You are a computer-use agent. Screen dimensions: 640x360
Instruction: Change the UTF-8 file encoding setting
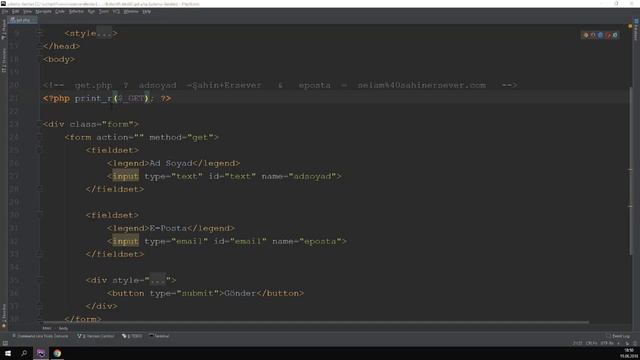click(x=607, y=343)
